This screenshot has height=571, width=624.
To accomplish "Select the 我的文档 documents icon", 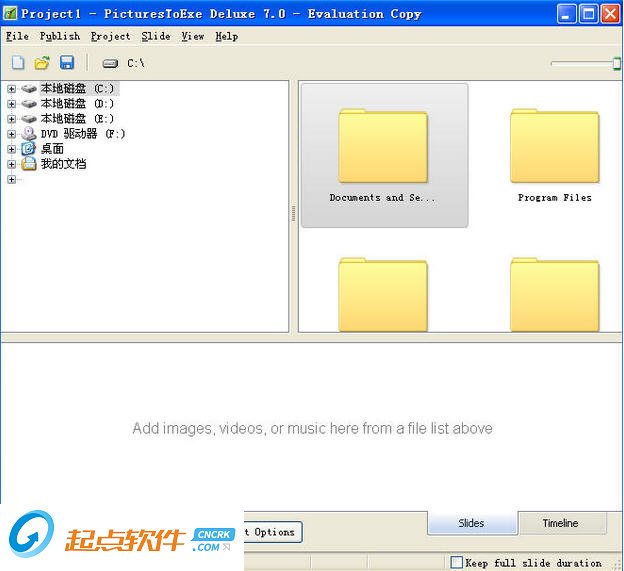I will coord(29,164).
